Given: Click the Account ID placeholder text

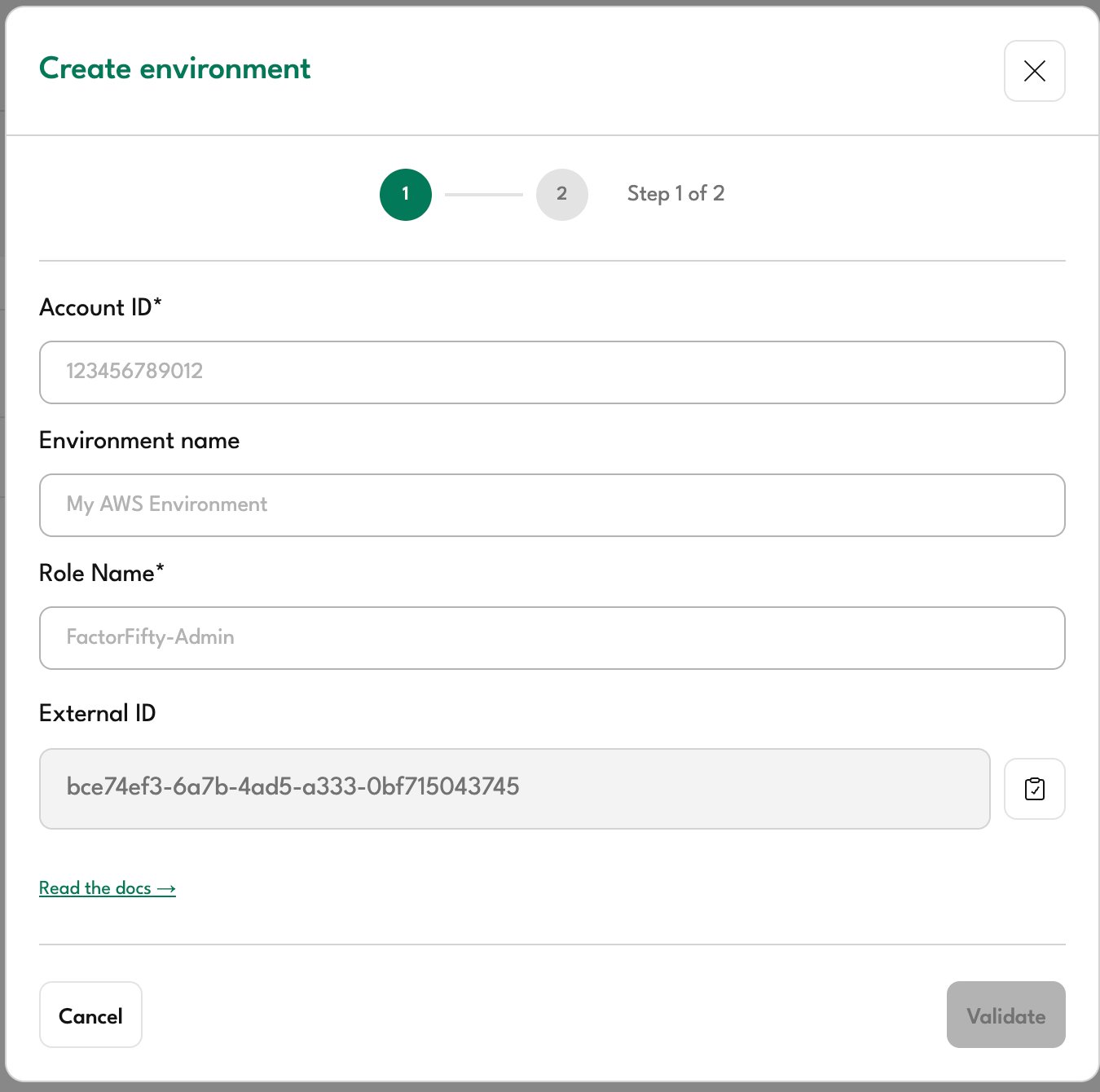Looking at the screenshot, I should tap(134, 372).
